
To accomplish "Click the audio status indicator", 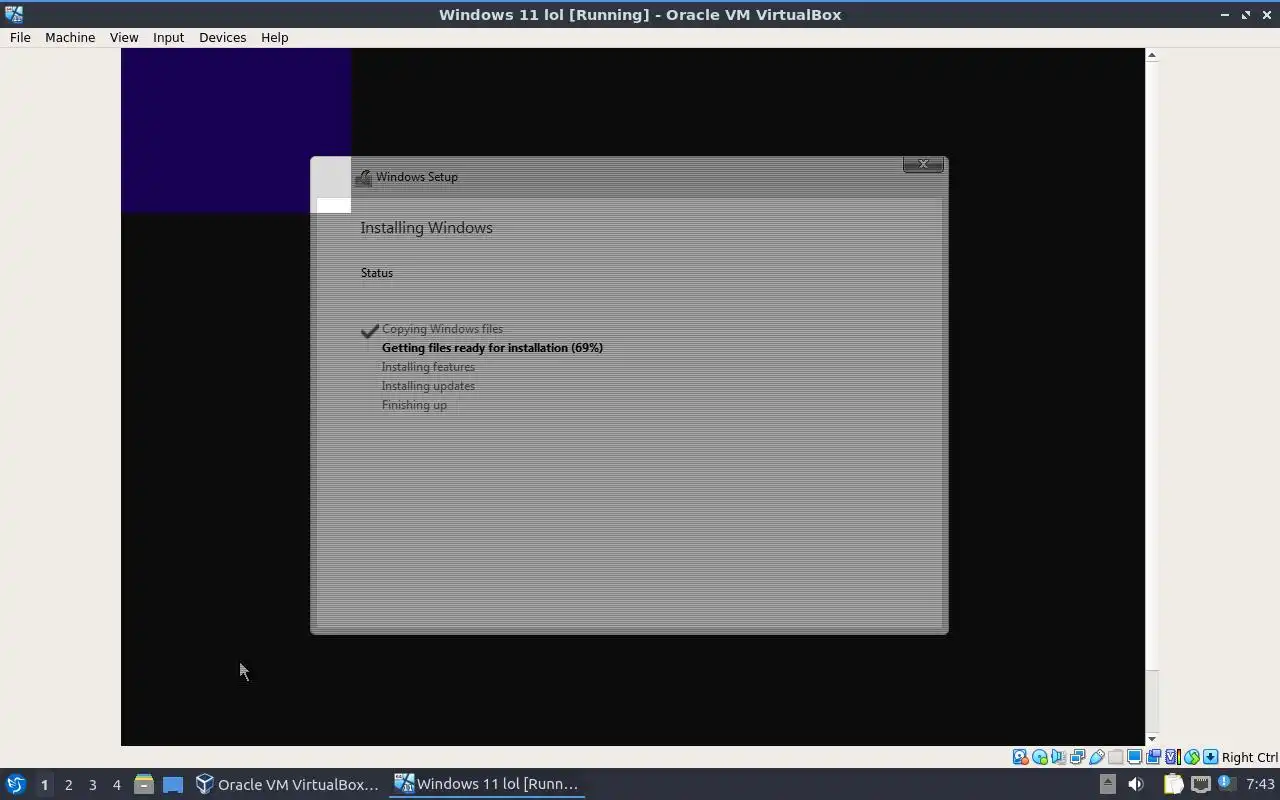I will [x=1059, y=757].
